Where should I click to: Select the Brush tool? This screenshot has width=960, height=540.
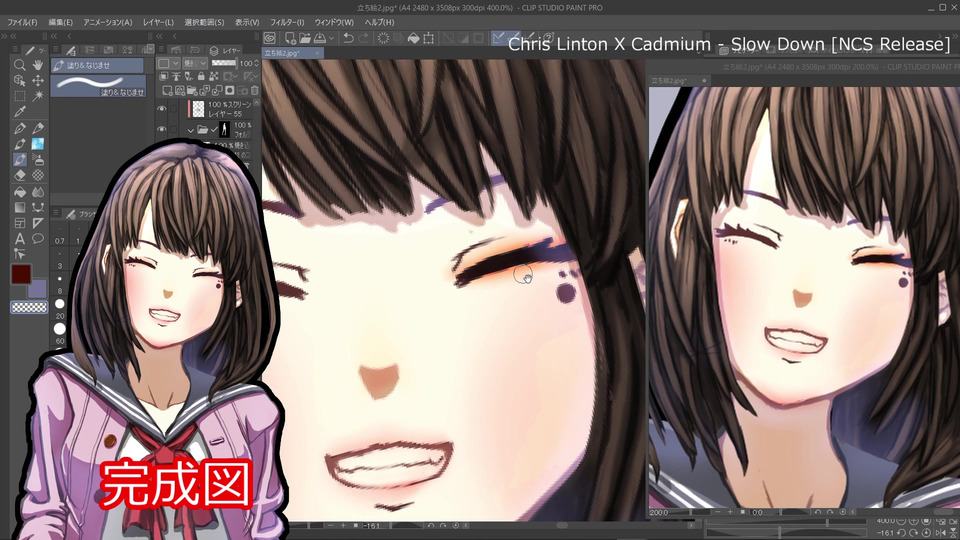click(20, 144)
